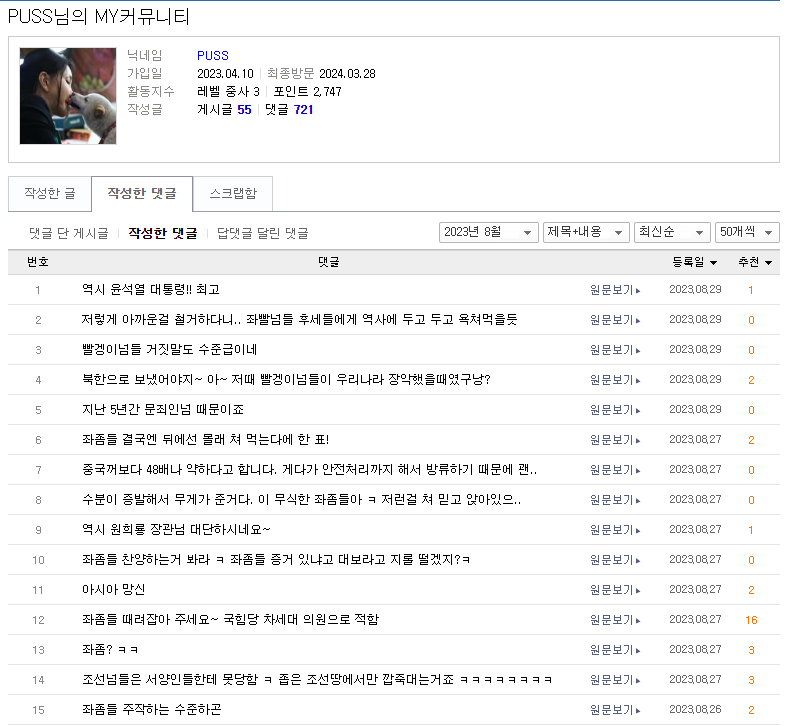Open the 2023년 8월 month dropdown
This screenshot has width=788, height=726.
(x=488, y=232)
